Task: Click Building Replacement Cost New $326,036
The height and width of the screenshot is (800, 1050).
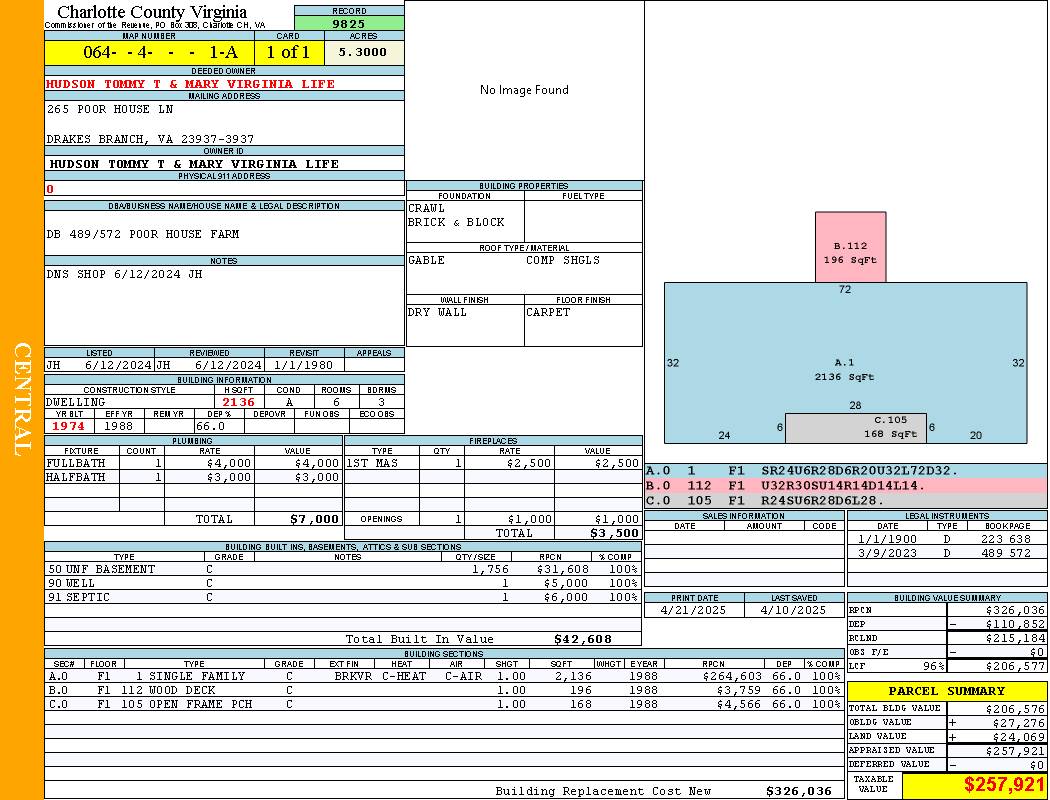Action: click(799, 791)
